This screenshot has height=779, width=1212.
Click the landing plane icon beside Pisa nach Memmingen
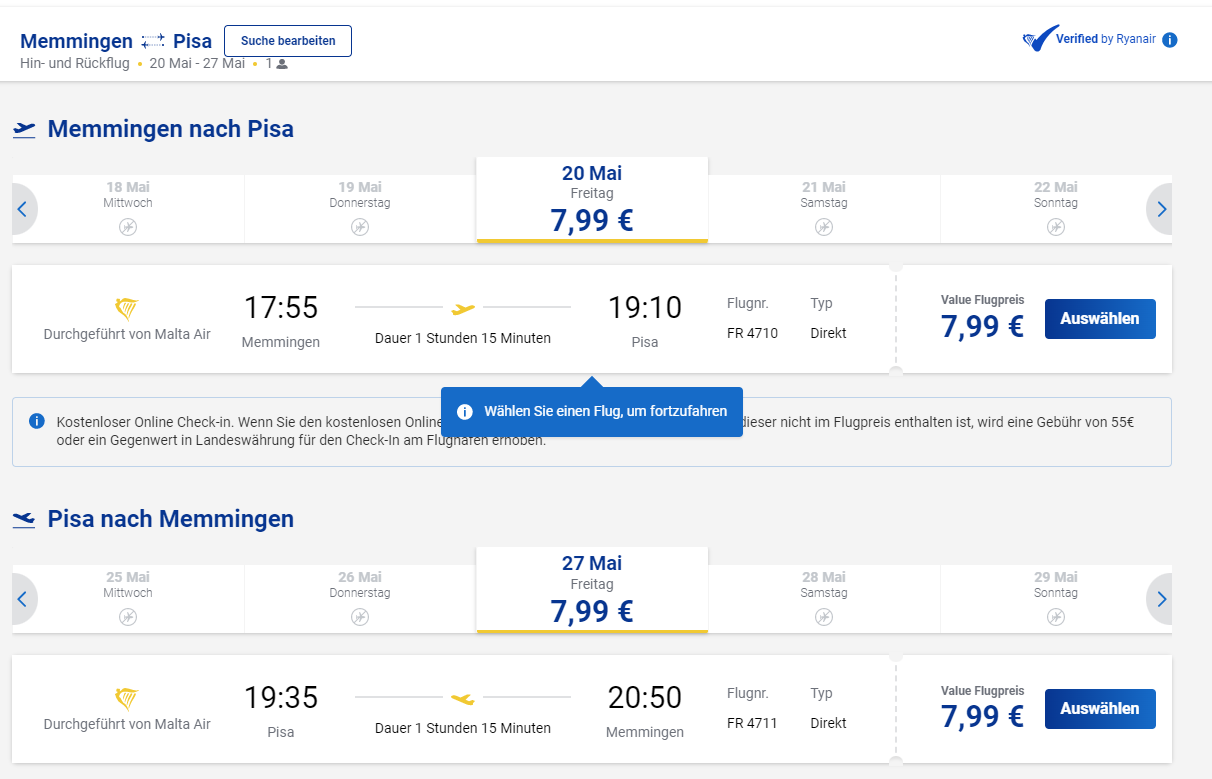coord(24,519)
